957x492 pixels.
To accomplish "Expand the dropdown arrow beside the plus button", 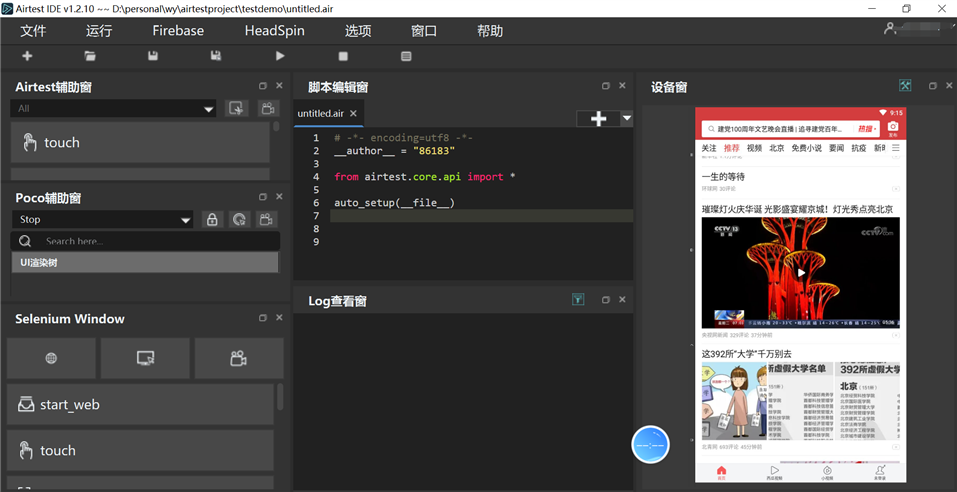I will [627, 118].
